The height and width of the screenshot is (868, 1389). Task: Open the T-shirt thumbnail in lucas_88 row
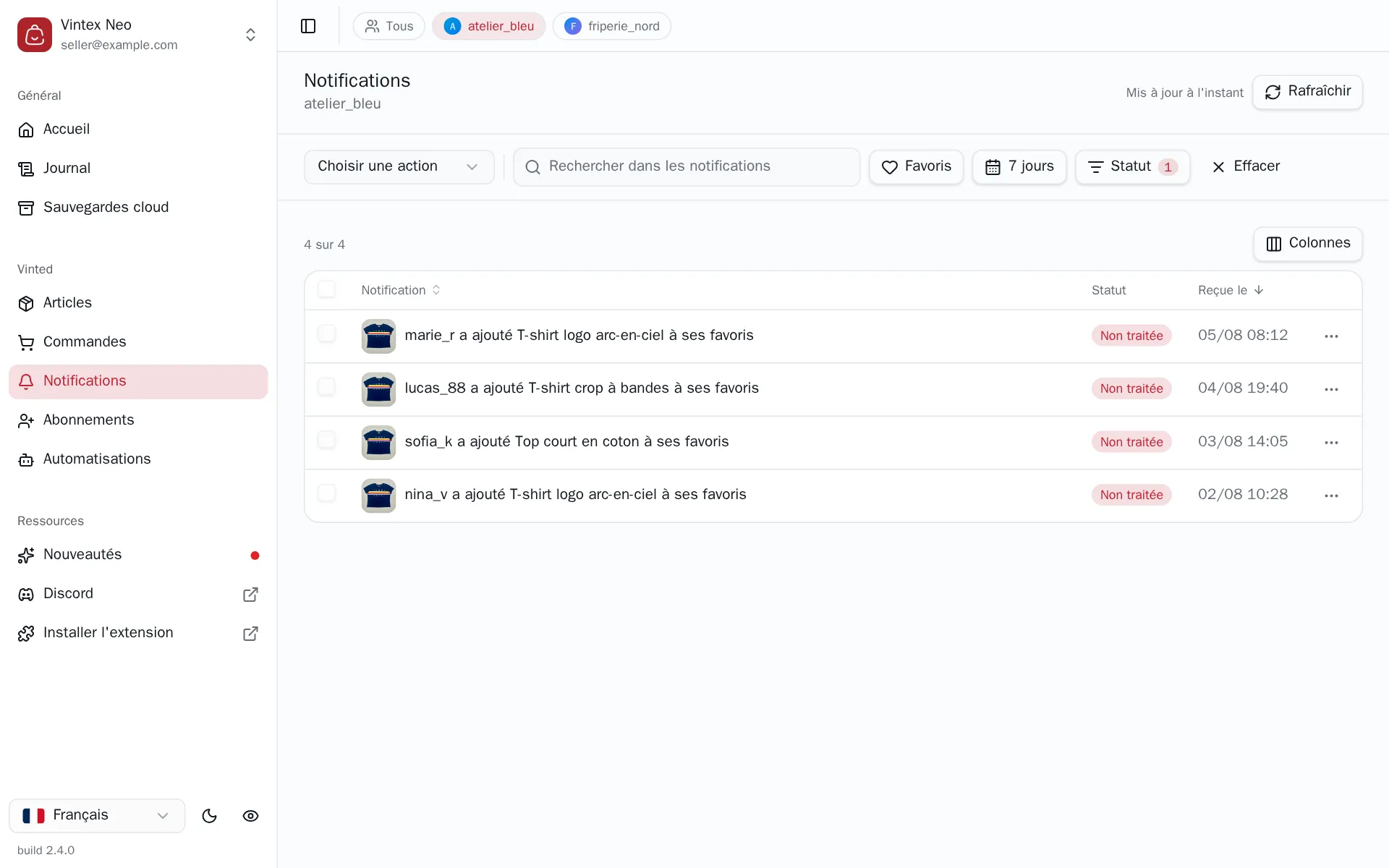tap(378, 389)
